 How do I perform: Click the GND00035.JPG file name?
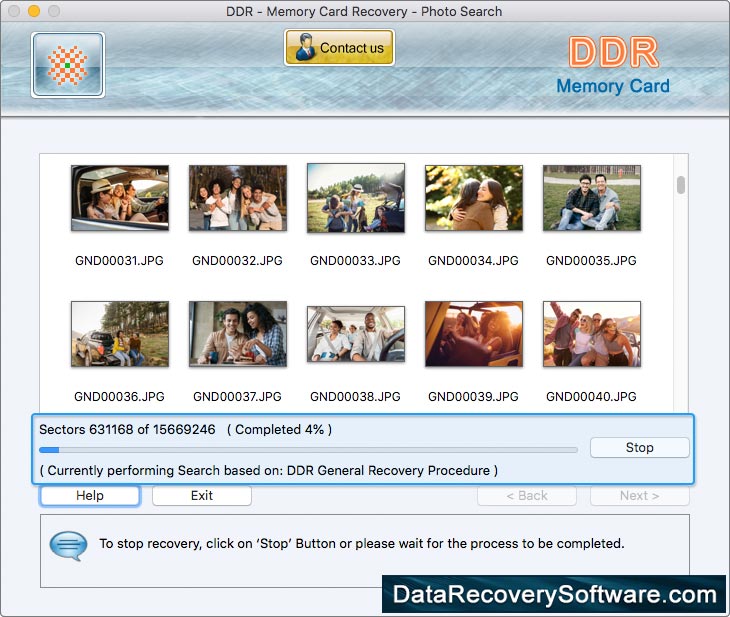(591, 260)
